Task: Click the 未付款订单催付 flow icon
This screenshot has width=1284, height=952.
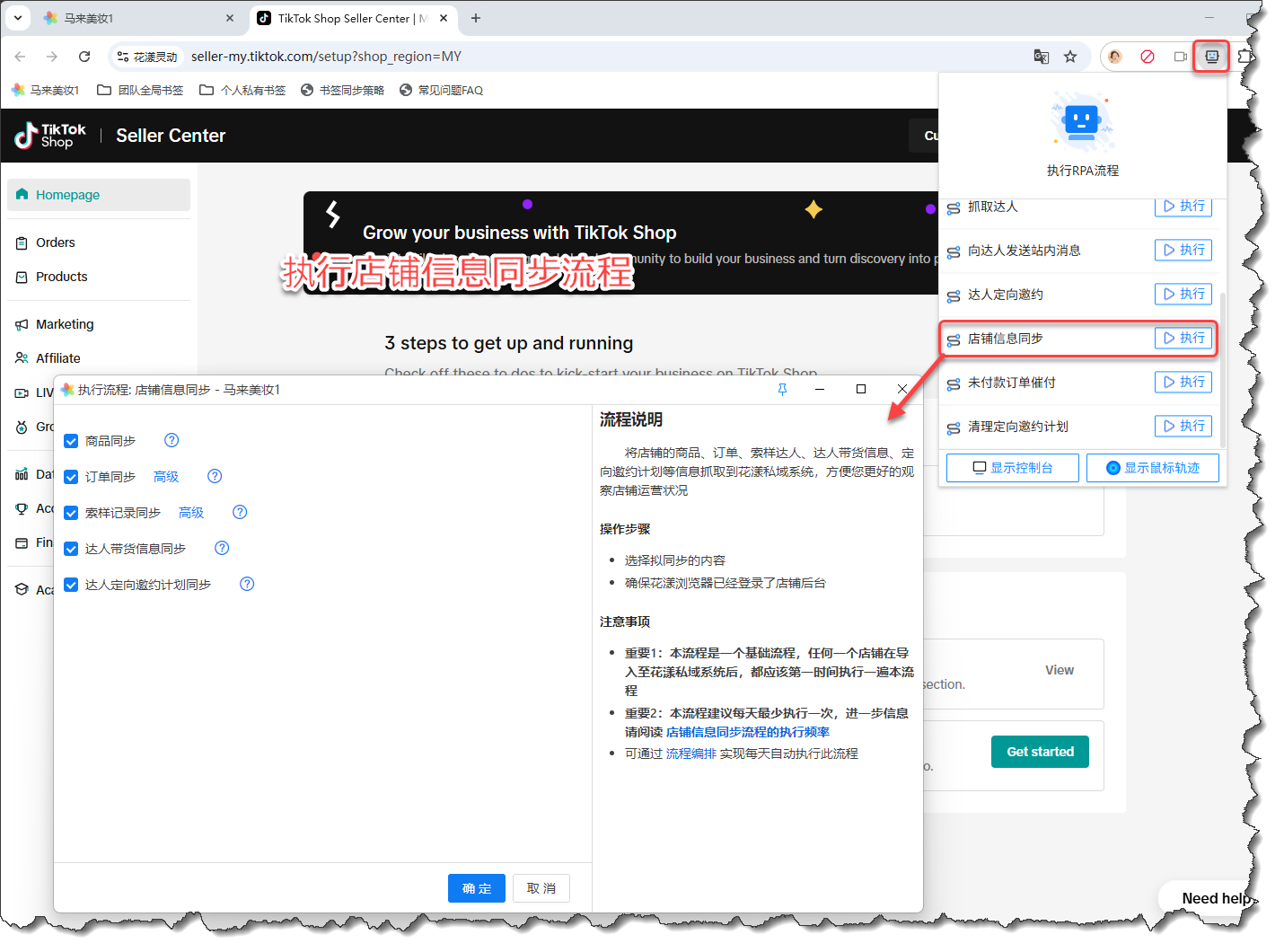Action: pos(954,383)
